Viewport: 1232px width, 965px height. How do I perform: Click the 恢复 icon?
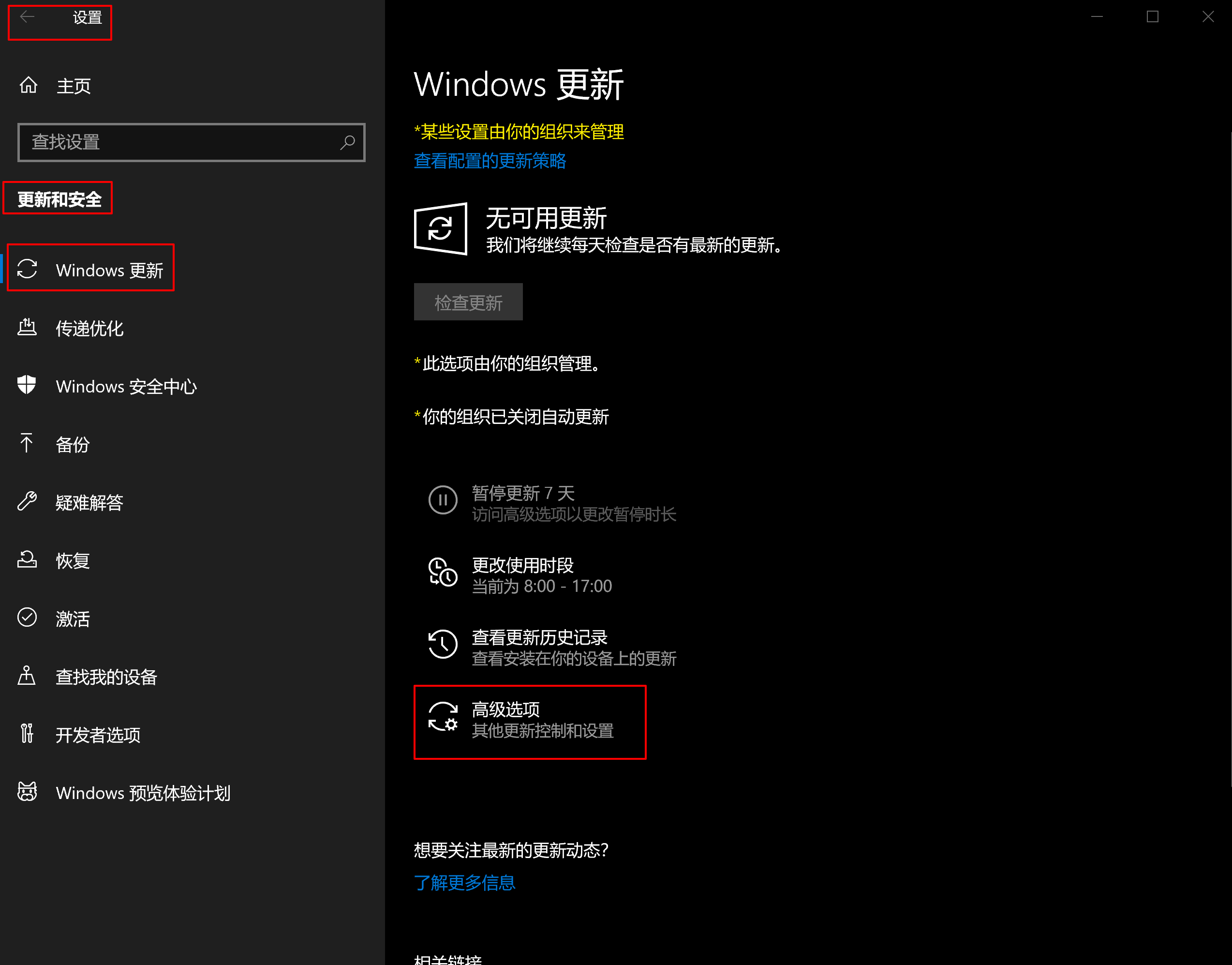tap(27, 559)
